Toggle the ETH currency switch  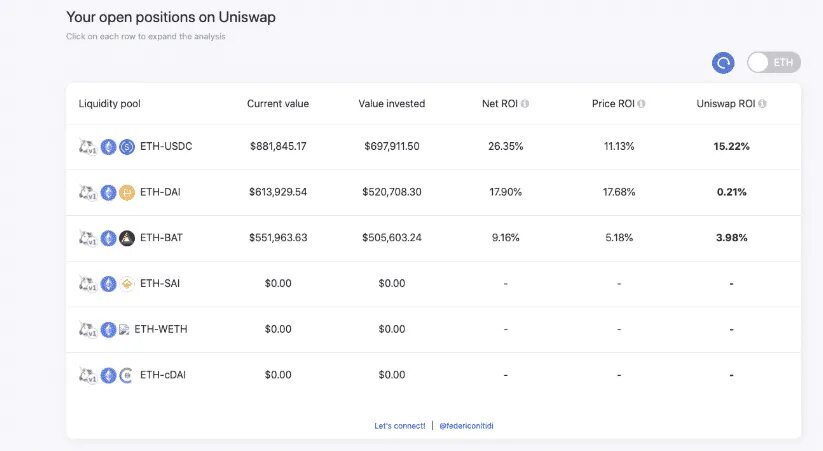(774, 62)
